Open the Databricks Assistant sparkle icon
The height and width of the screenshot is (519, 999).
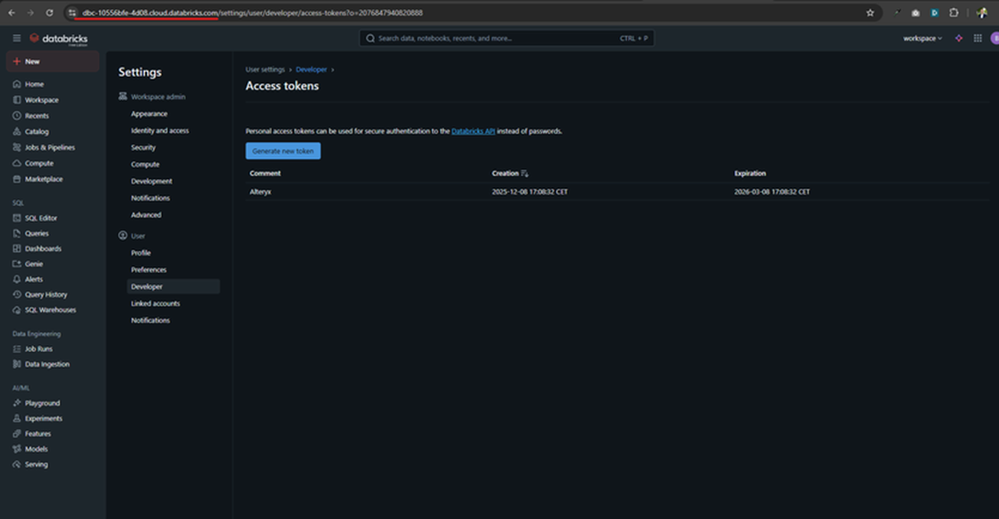pyautogui.click(x=958, y=38)
